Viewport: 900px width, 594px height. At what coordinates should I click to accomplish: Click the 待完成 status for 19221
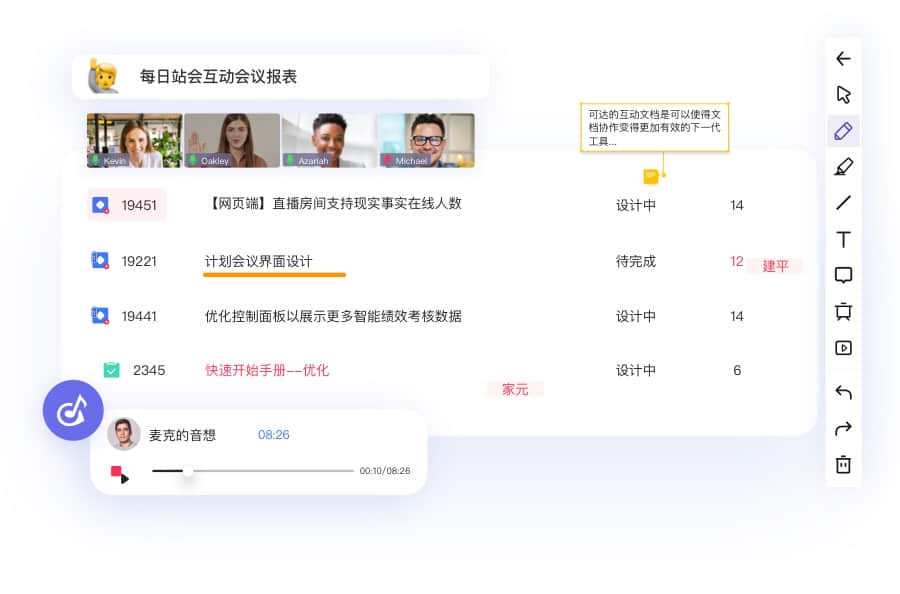click(636, 262)
